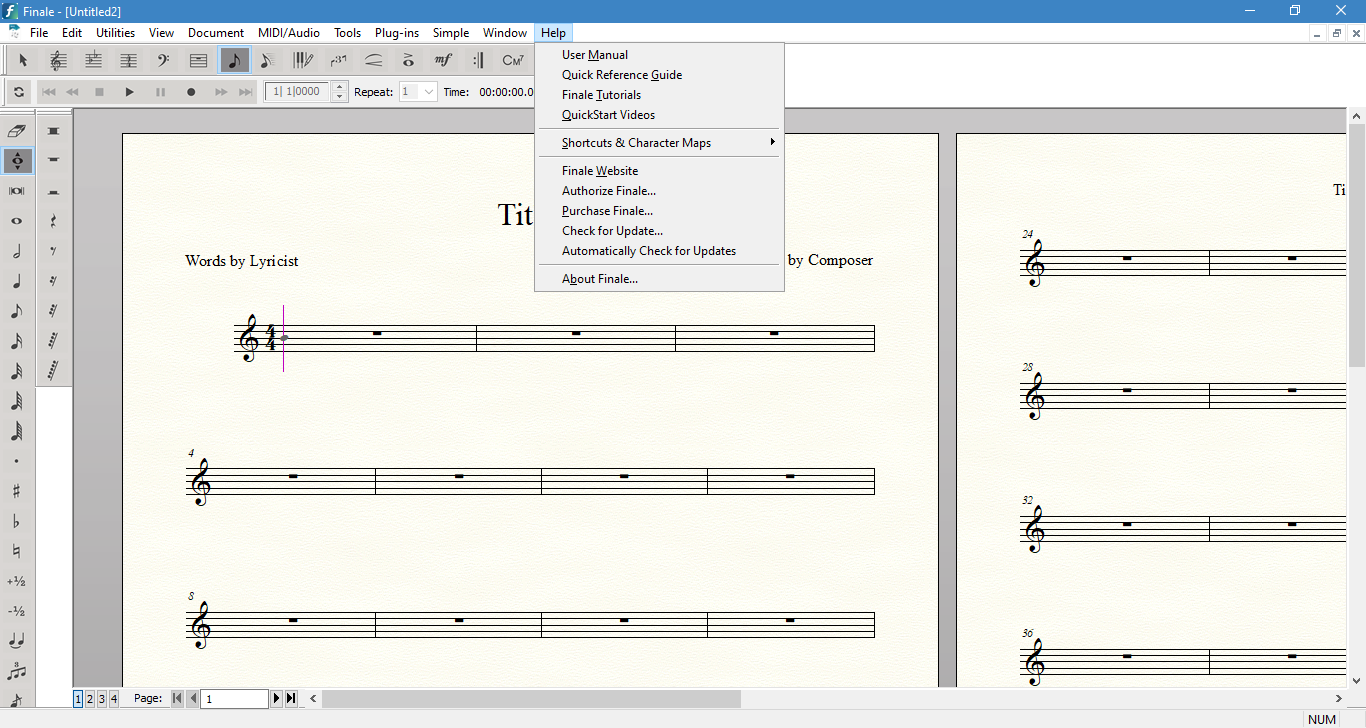1366x728 pixels.
Task: Select the Key Signature tool
Action: [93, 60]
